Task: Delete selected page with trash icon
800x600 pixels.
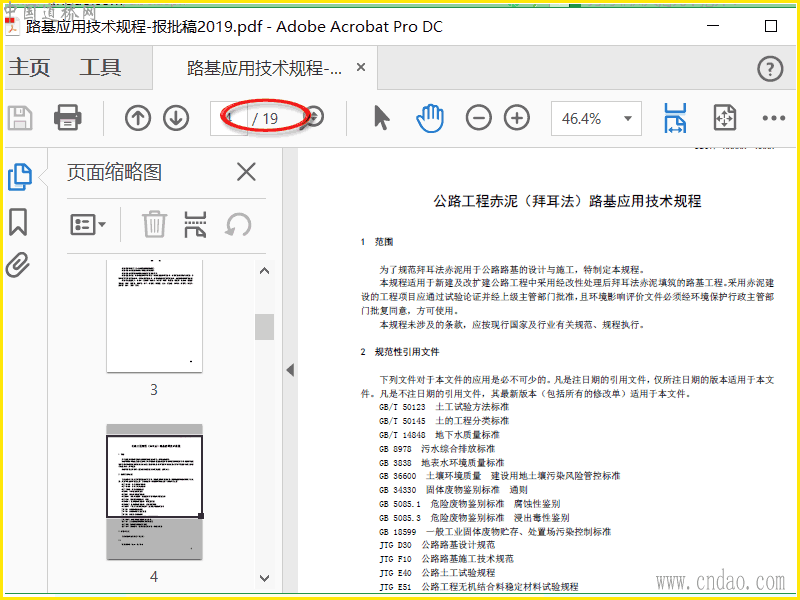Action: pyautogui.click(x=154, y=224)
